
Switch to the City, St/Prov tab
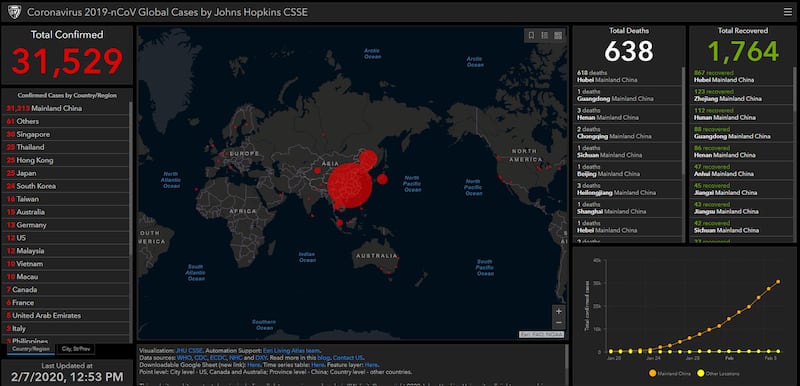76,349
